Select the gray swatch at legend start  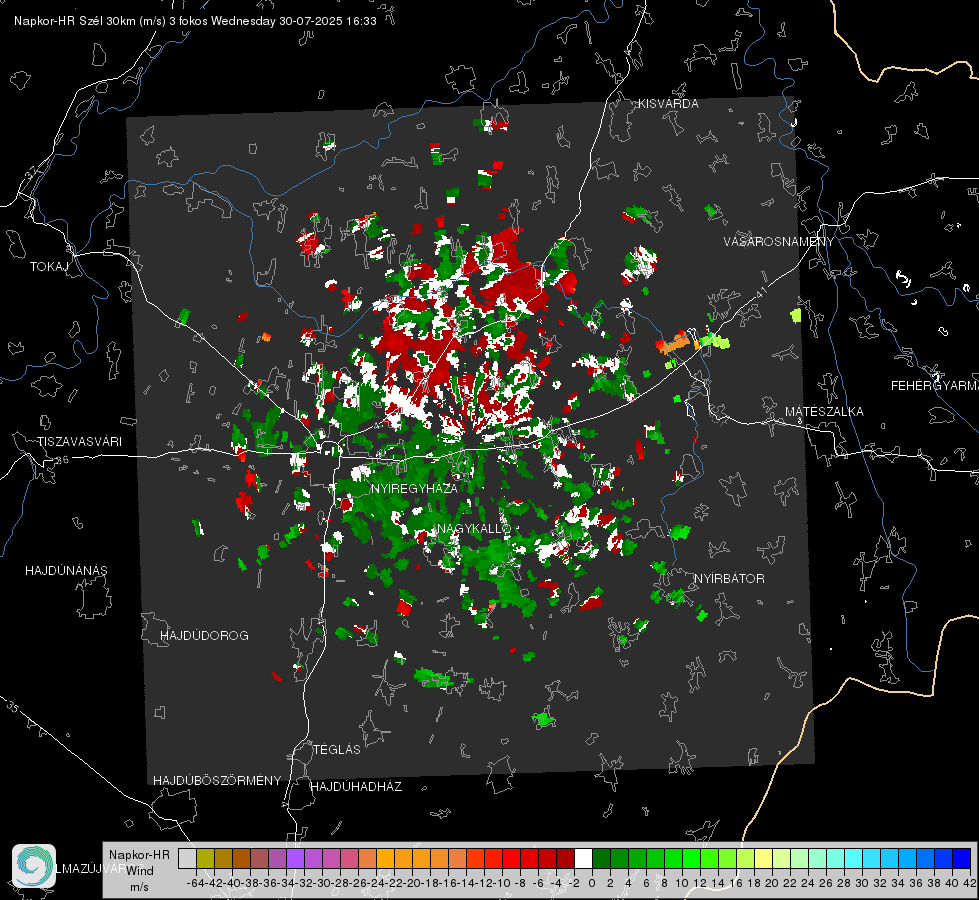click(x=187, y=858)
